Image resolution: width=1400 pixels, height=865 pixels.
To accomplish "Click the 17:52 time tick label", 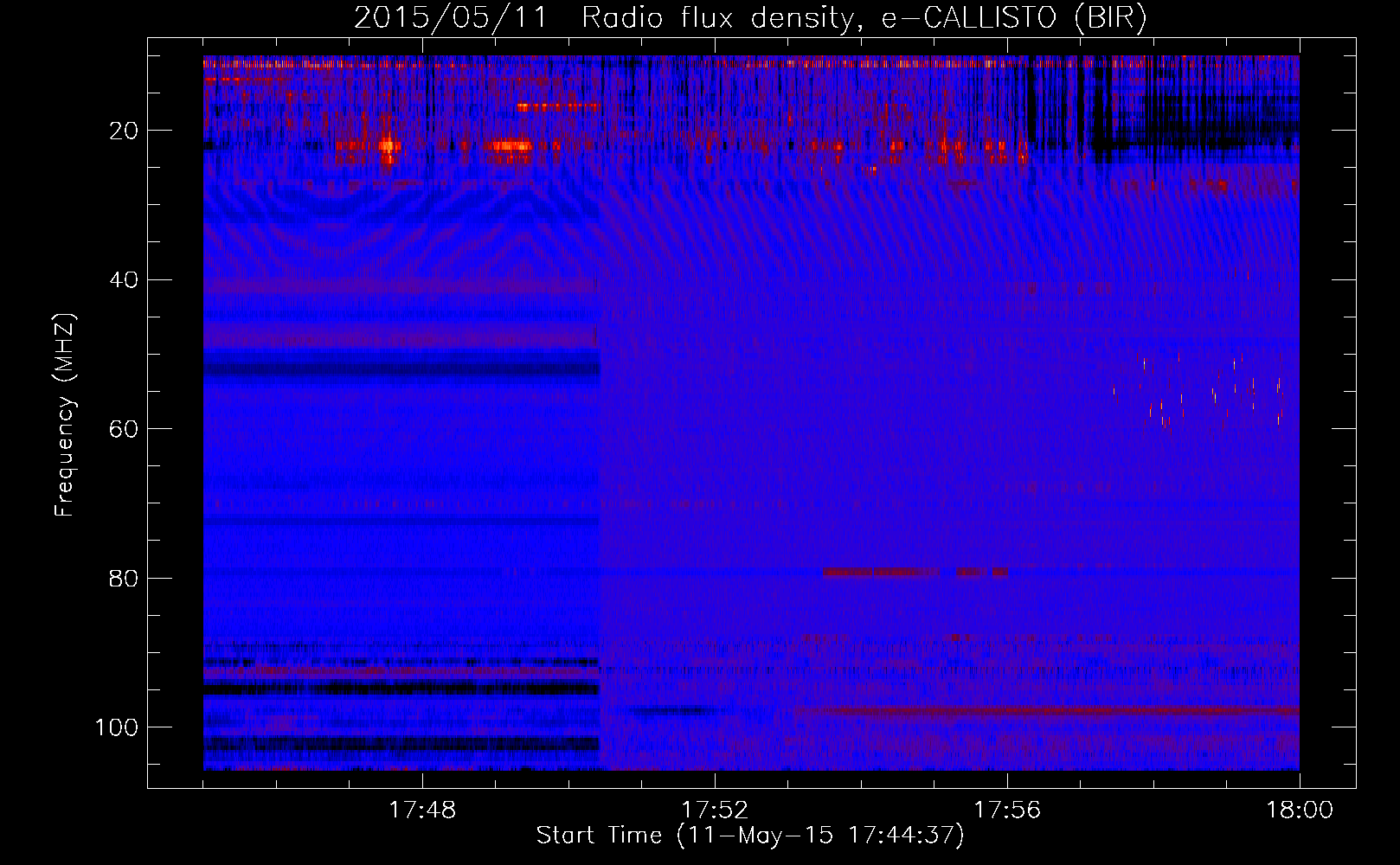I will [x=715, y=811].
